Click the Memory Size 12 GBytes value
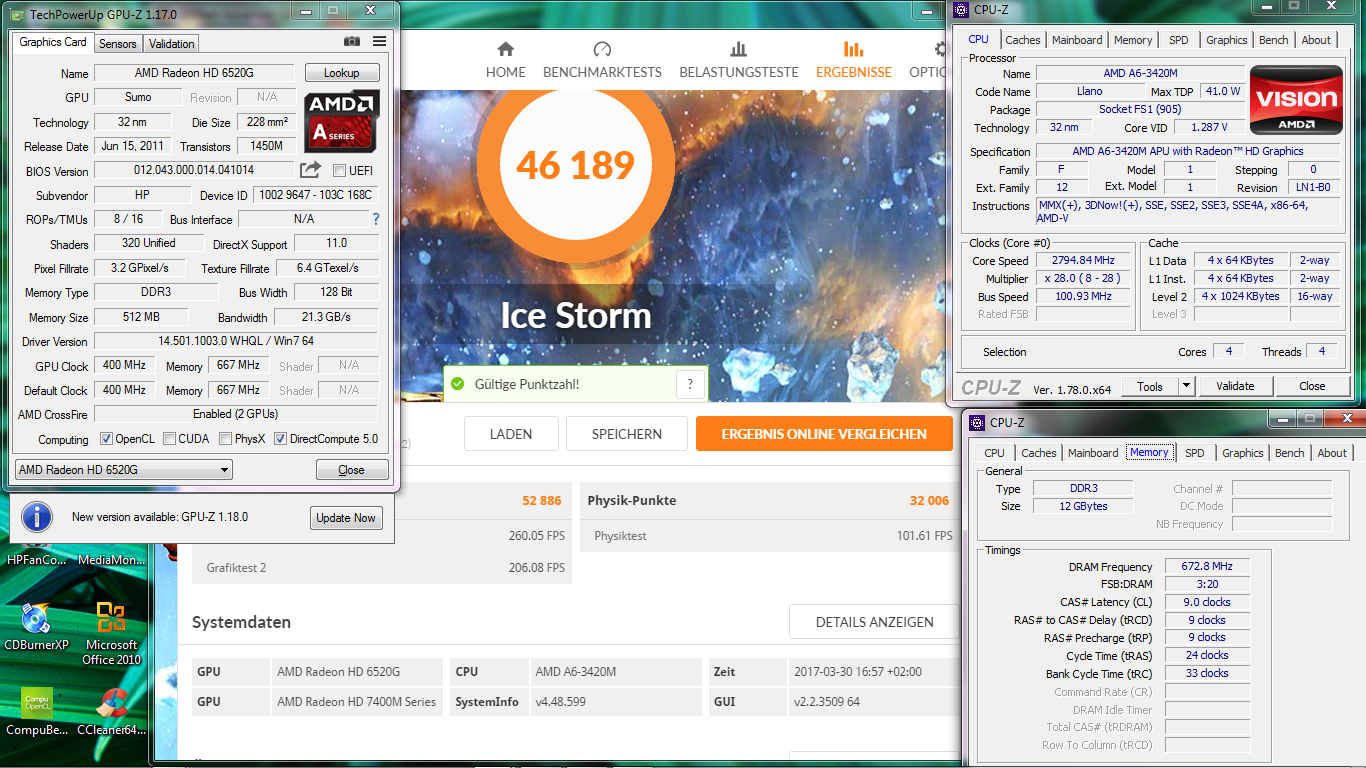Viewport: 1366px width, 768px height. 1083,506
